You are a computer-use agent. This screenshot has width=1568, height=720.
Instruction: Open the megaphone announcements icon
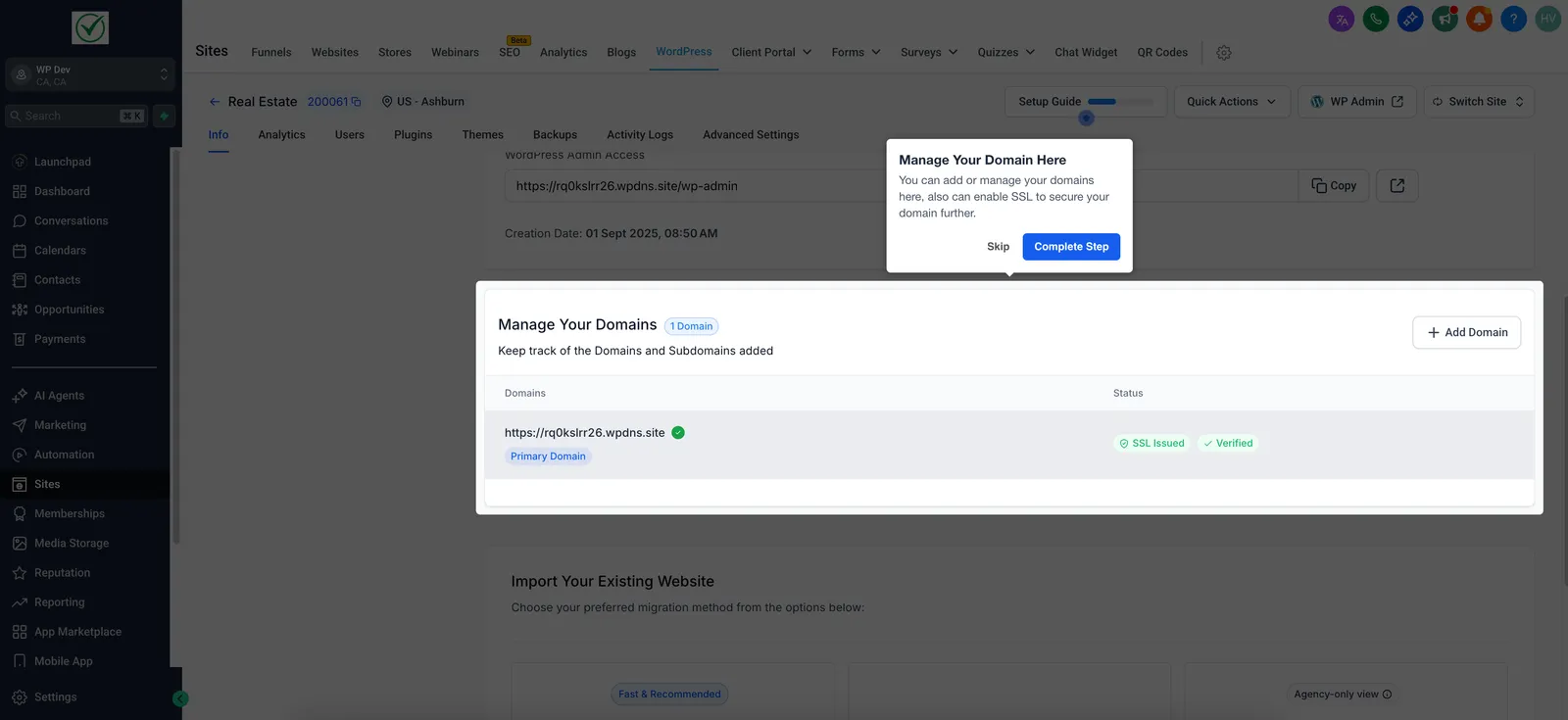(x=1445, y=19)
